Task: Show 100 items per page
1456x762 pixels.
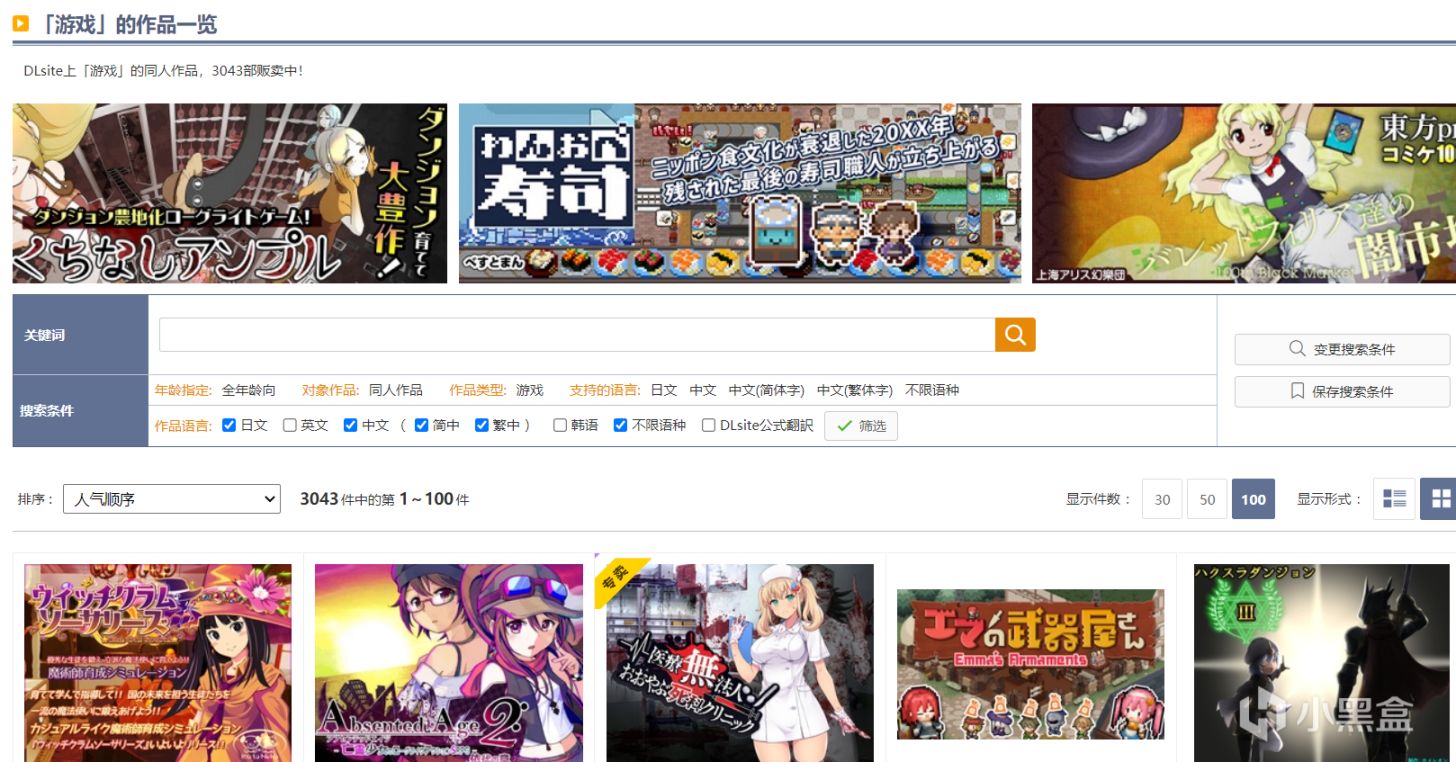Action: pos(1253,499)
